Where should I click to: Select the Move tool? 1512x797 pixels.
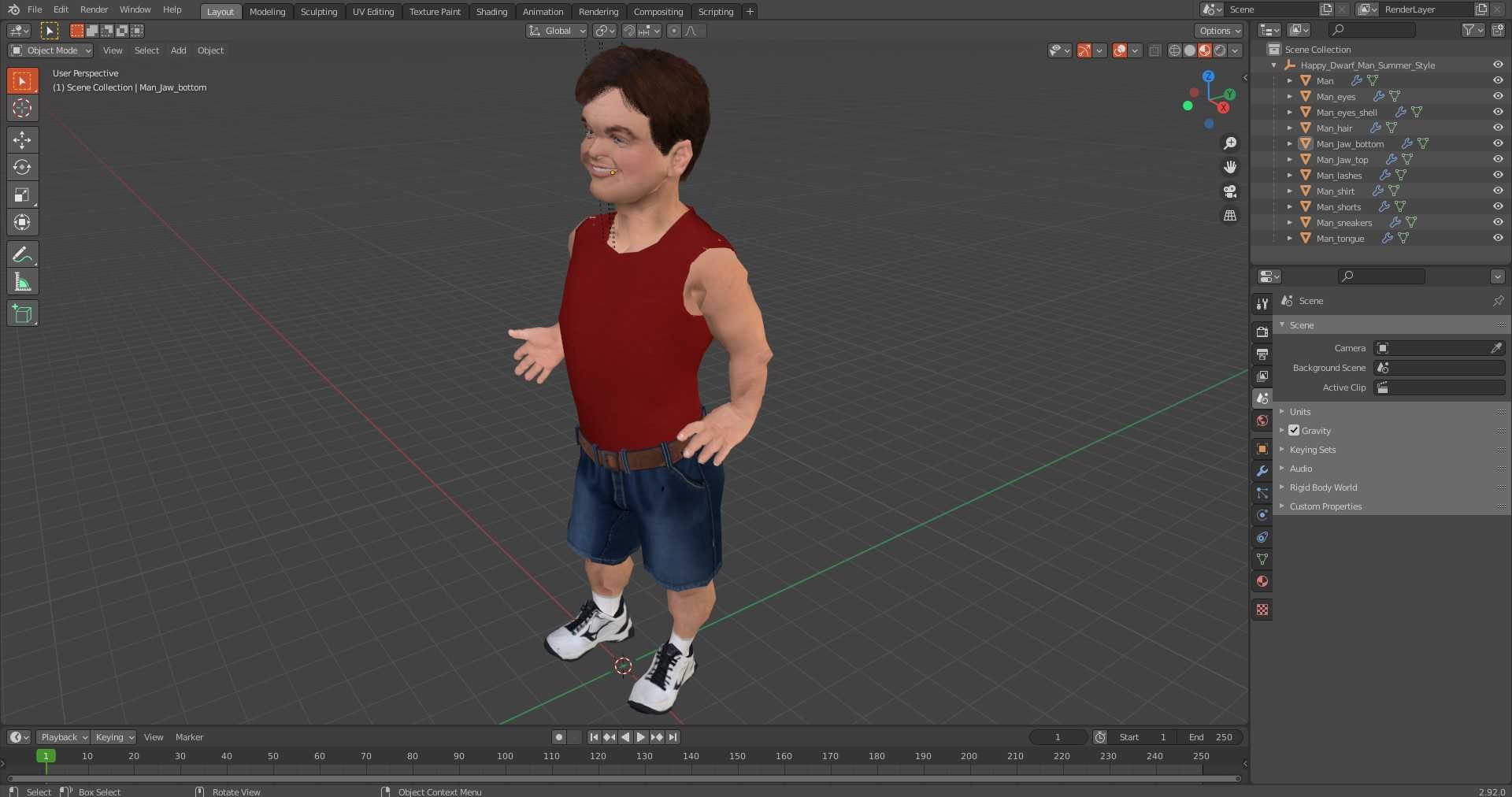tap(22, 140)
